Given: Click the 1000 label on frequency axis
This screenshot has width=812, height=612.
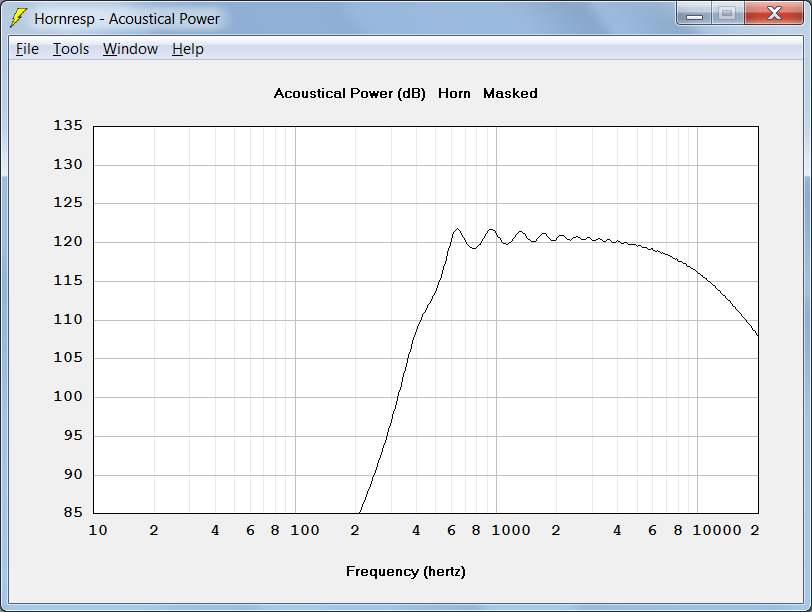Looking at the screenshot, I should pyautogui.click(x=511, y=531).
